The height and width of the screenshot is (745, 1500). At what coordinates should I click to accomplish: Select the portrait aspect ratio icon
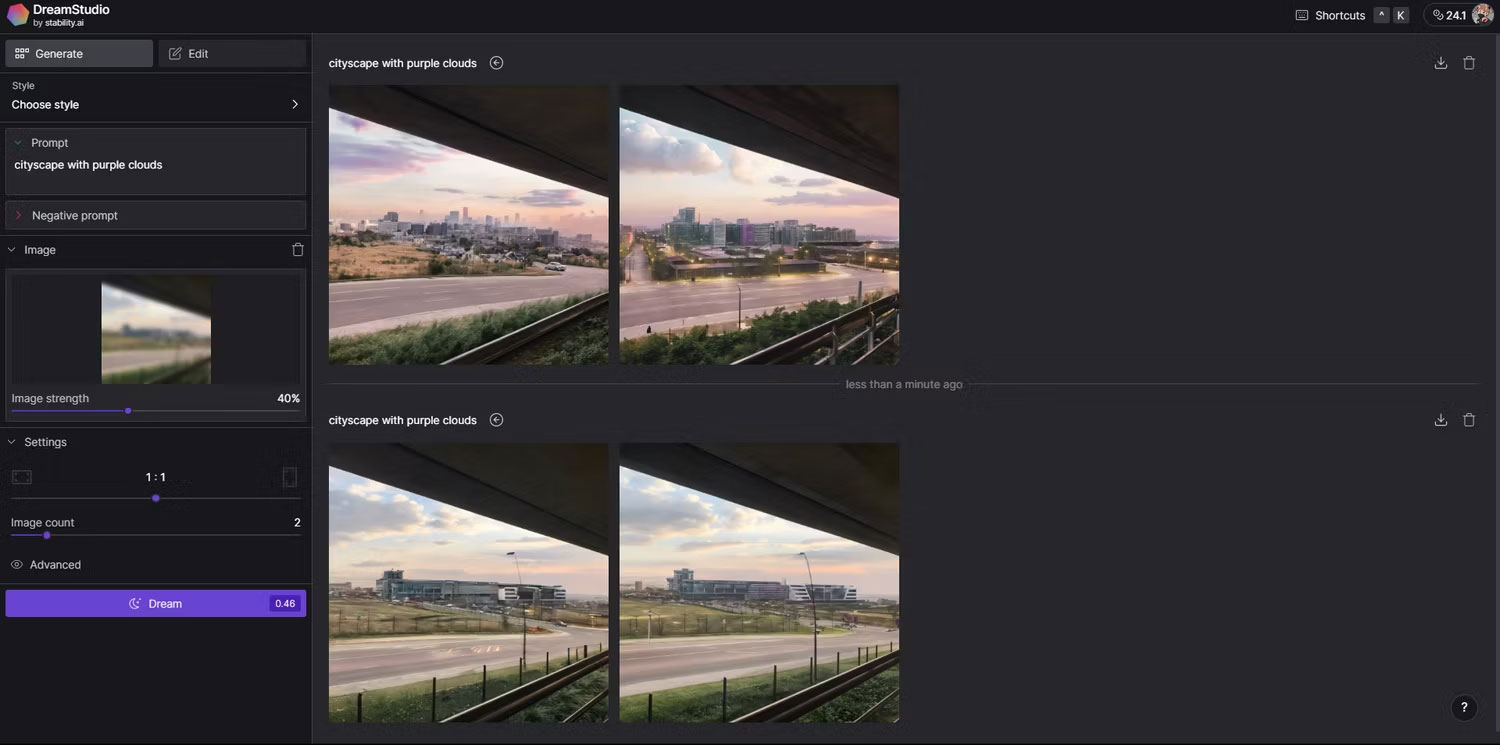pyautogui.click(x=289, y=475)
